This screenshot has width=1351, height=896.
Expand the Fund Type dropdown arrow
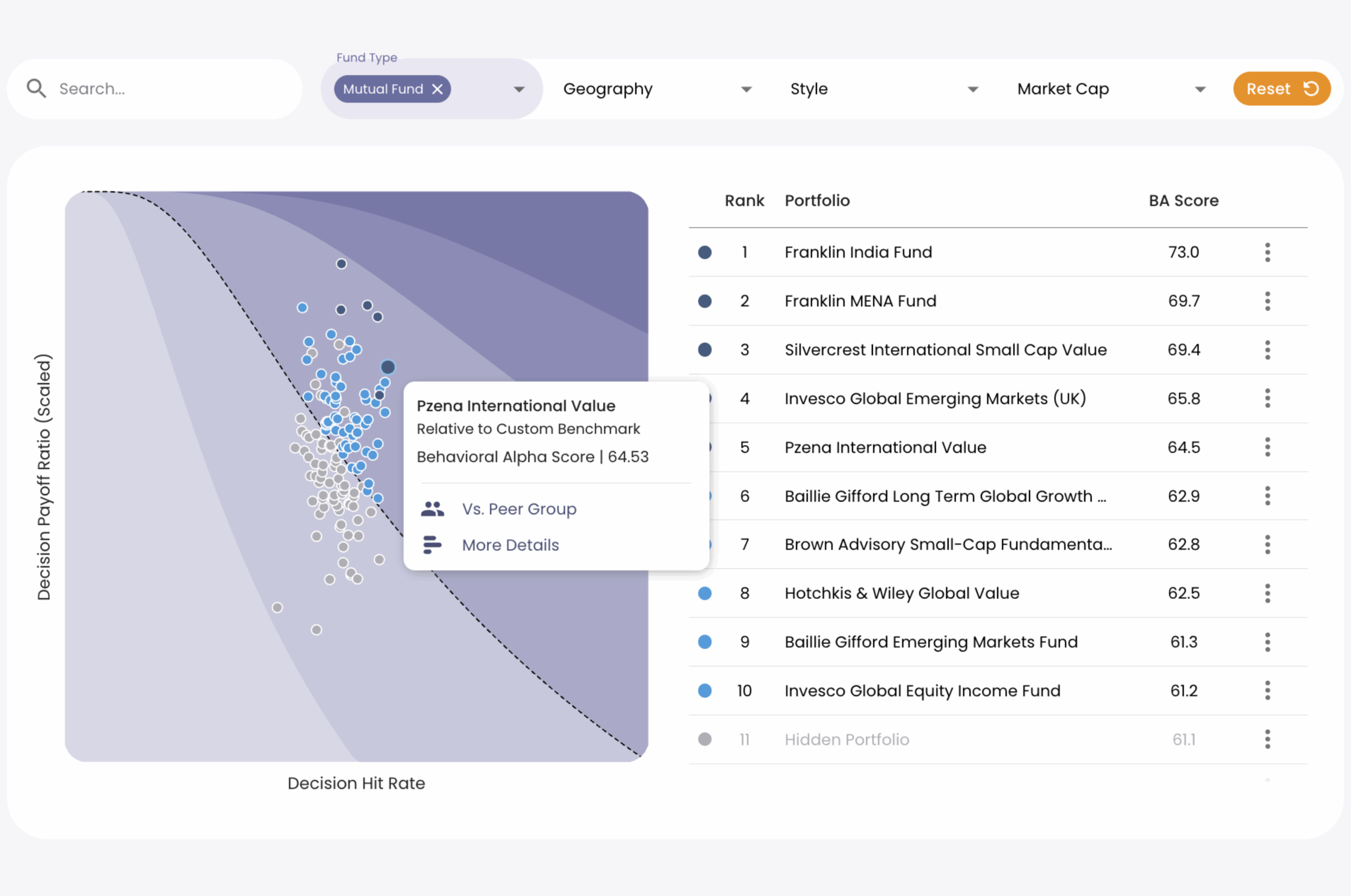point(519,90)
